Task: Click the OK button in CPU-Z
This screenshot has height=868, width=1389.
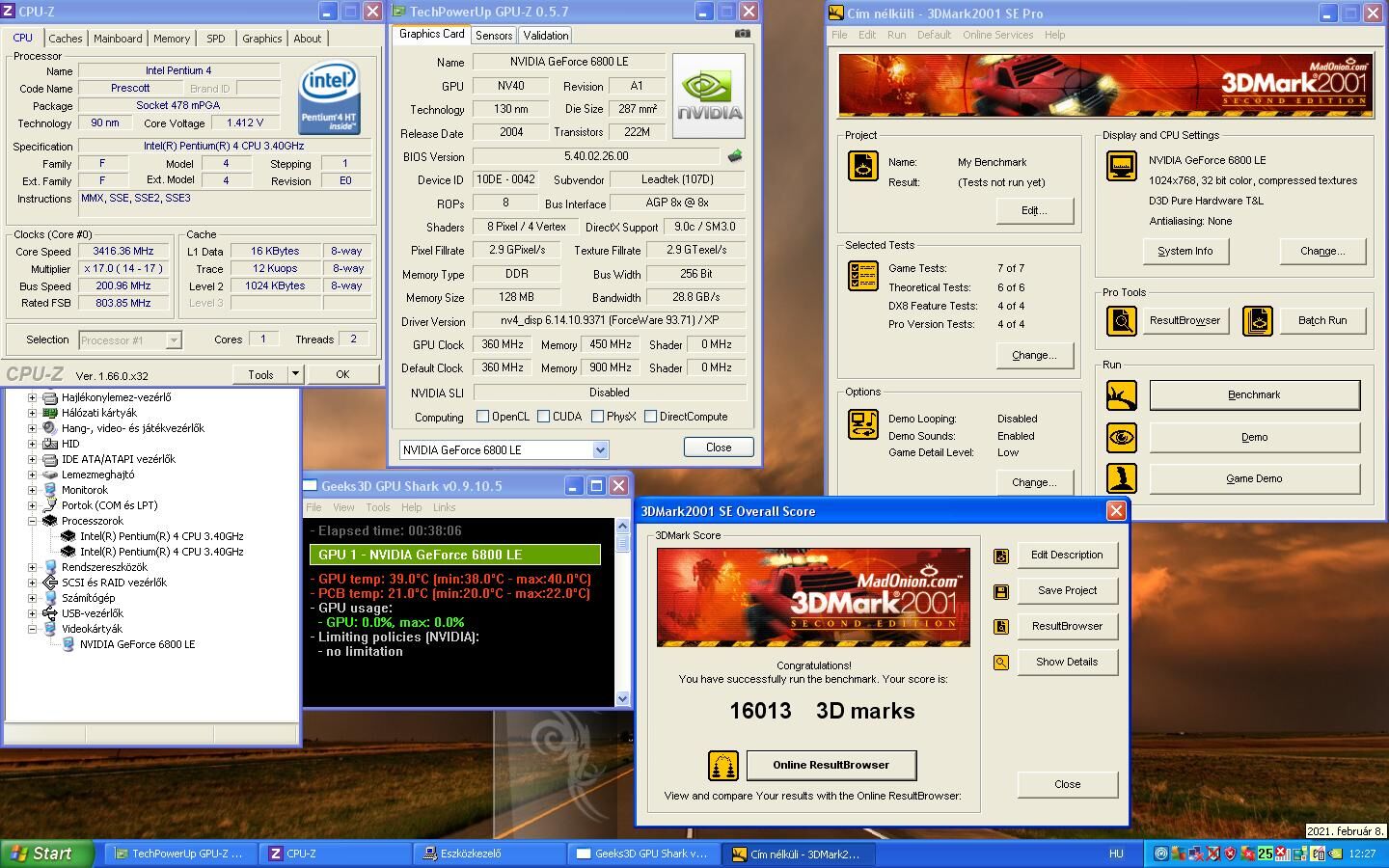Action: coord(342,374)
